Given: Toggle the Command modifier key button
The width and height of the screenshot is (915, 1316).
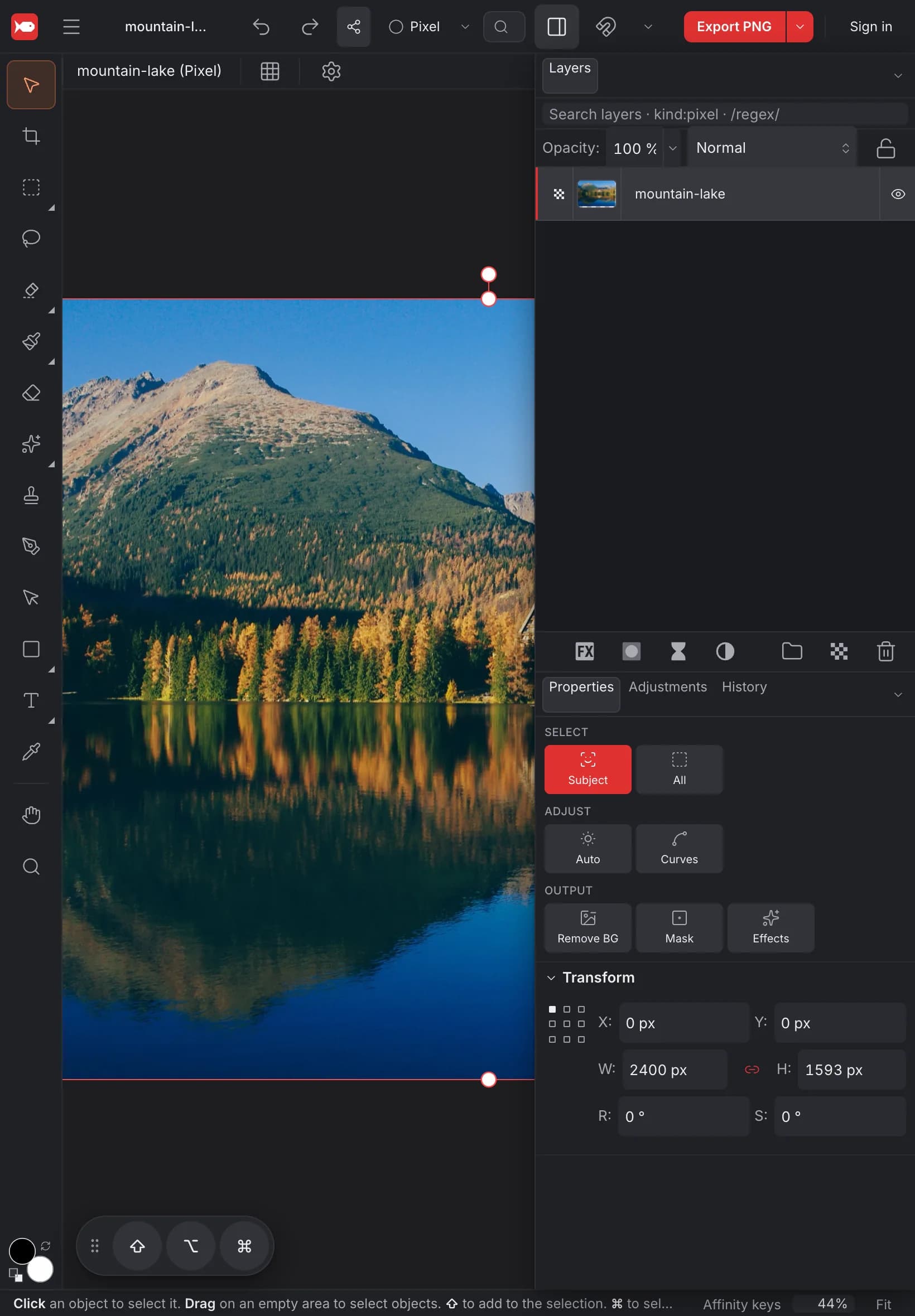Looking at the screenshot, I should 244,1246.
